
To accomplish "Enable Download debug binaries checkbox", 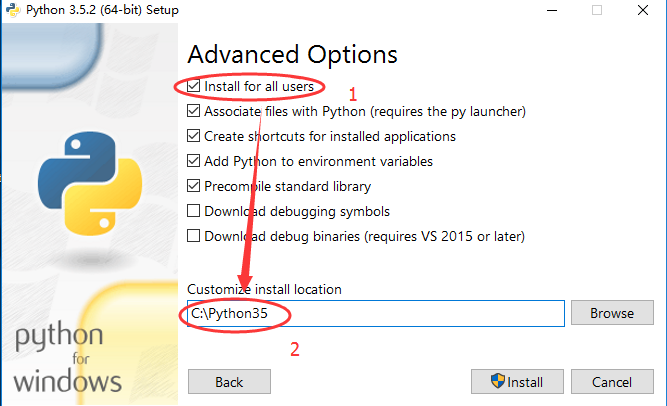I will 194,236.
